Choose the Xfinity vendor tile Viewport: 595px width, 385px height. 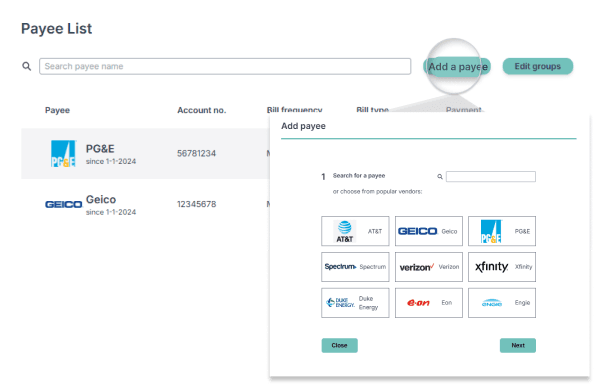(502, 267)
